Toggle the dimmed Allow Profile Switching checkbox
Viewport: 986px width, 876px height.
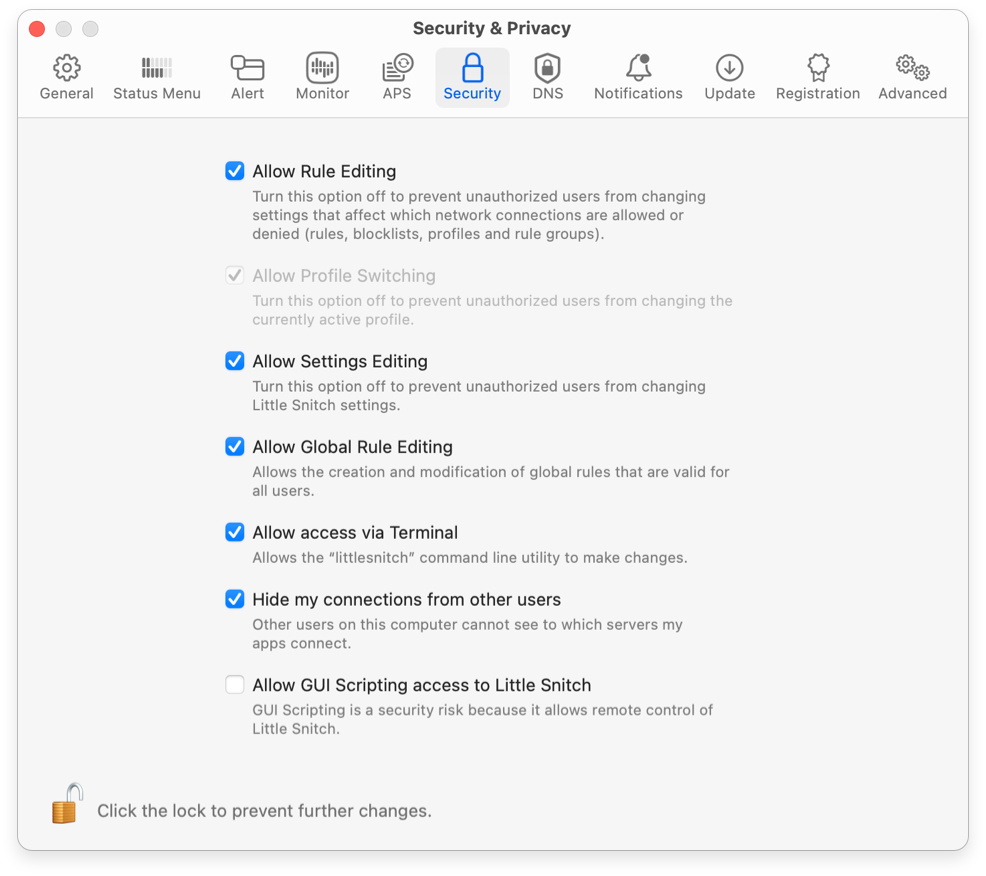[235, 275]
